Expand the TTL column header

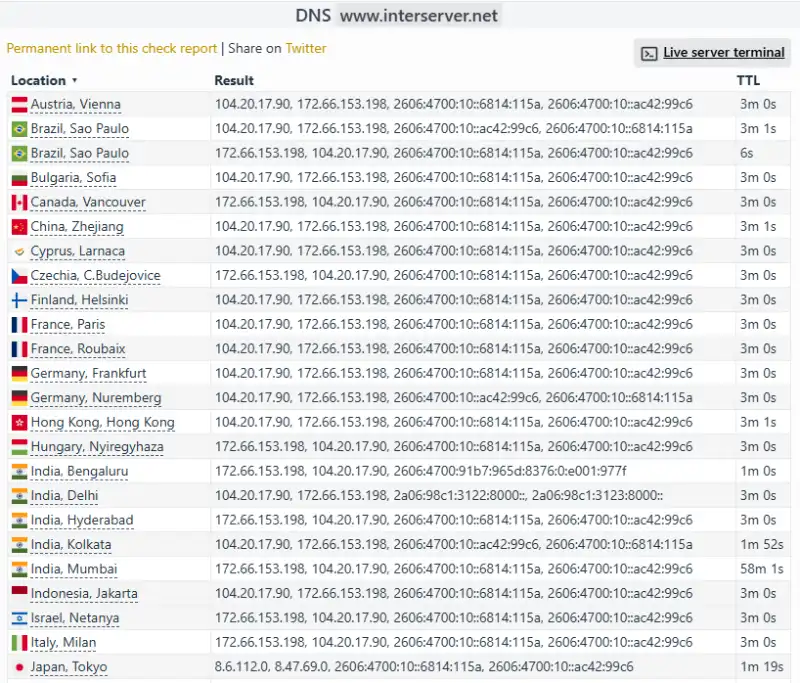point(748,80)
